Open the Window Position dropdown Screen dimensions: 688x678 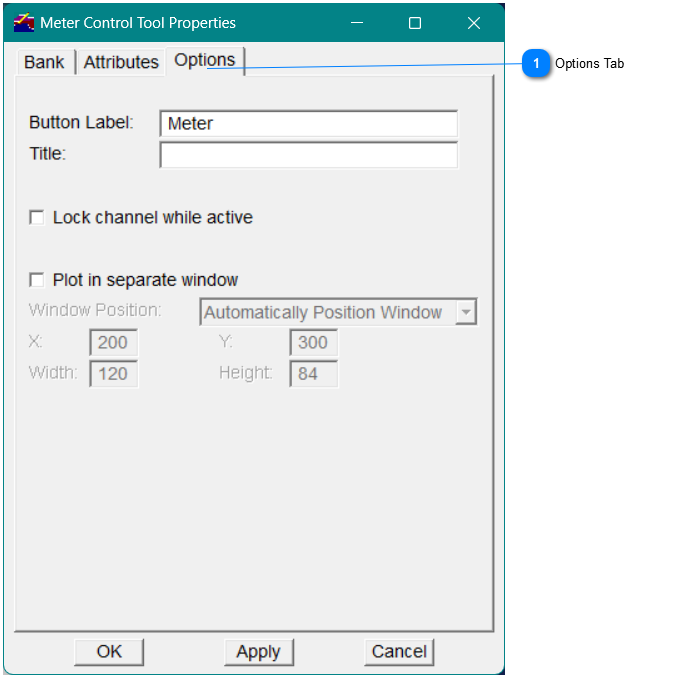coord(338,312)
